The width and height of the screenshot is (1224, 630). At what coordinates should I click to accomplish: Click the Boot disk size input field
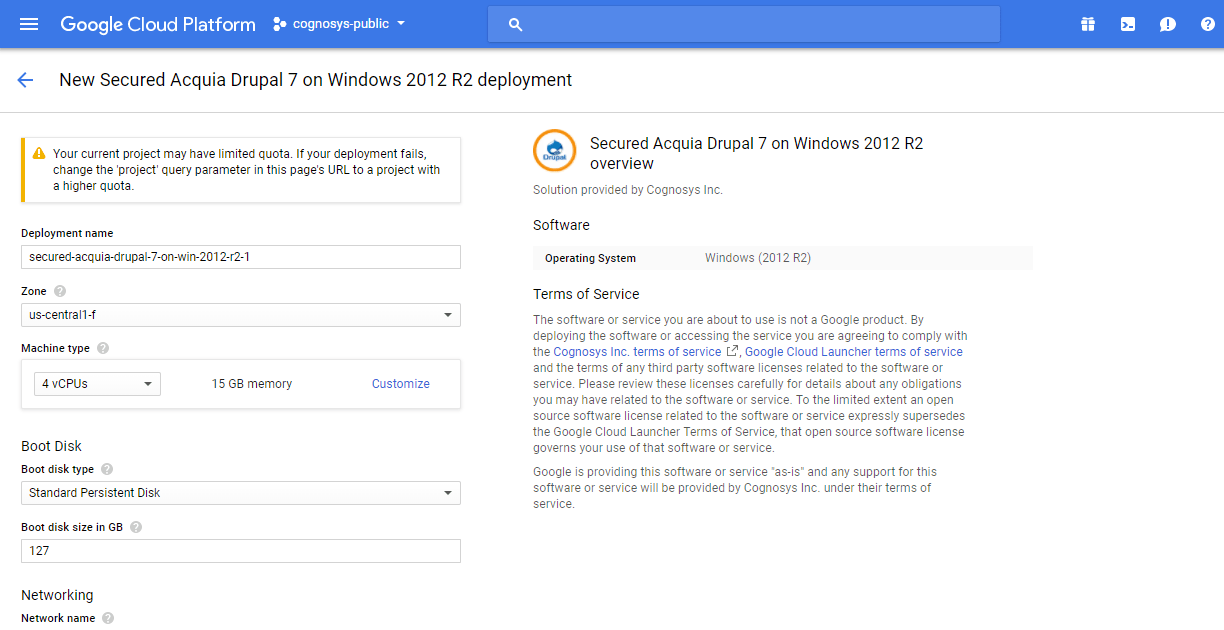point(240,551)
